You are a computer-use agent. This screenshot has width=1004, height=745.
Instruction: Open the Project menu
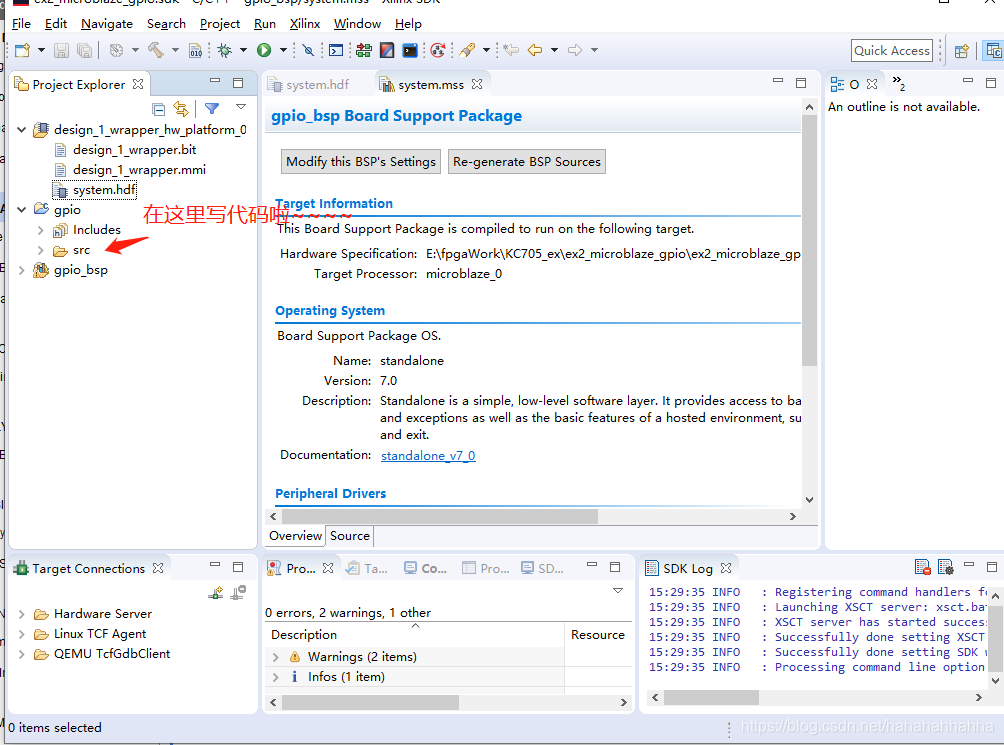click(x=220, y=24)
